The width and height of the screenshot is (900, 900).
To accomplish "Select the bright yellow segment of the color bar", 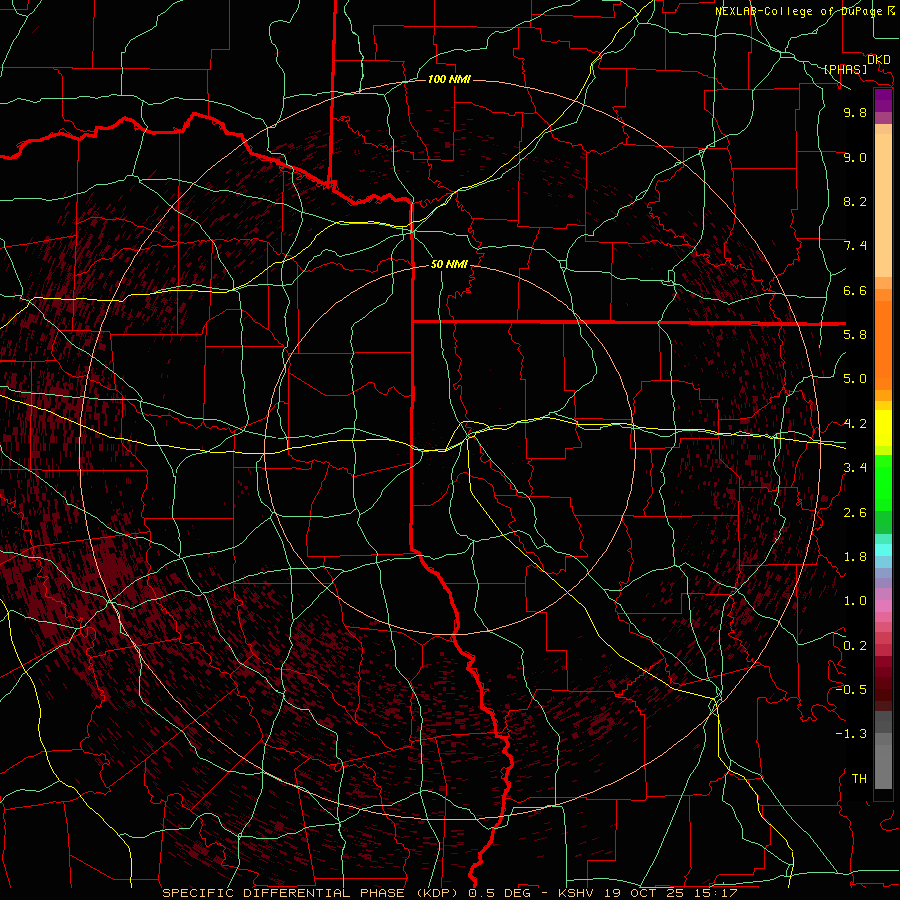I will [x=883, y=428].
